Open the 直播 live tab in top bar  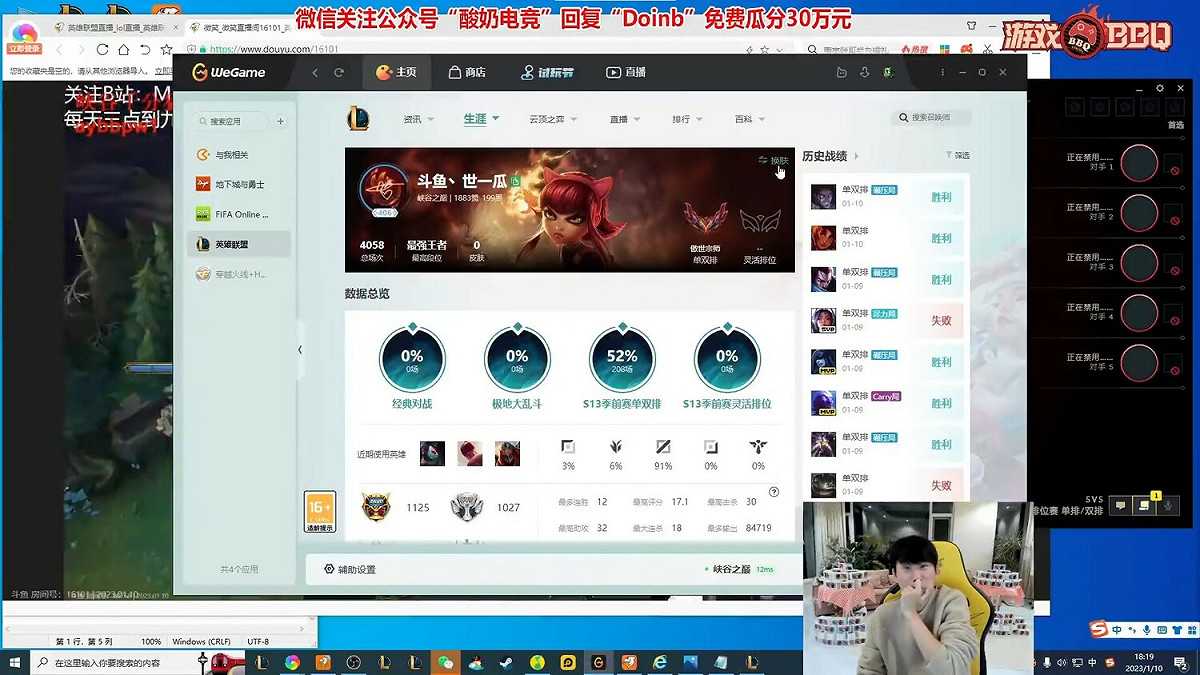(626, 72)
